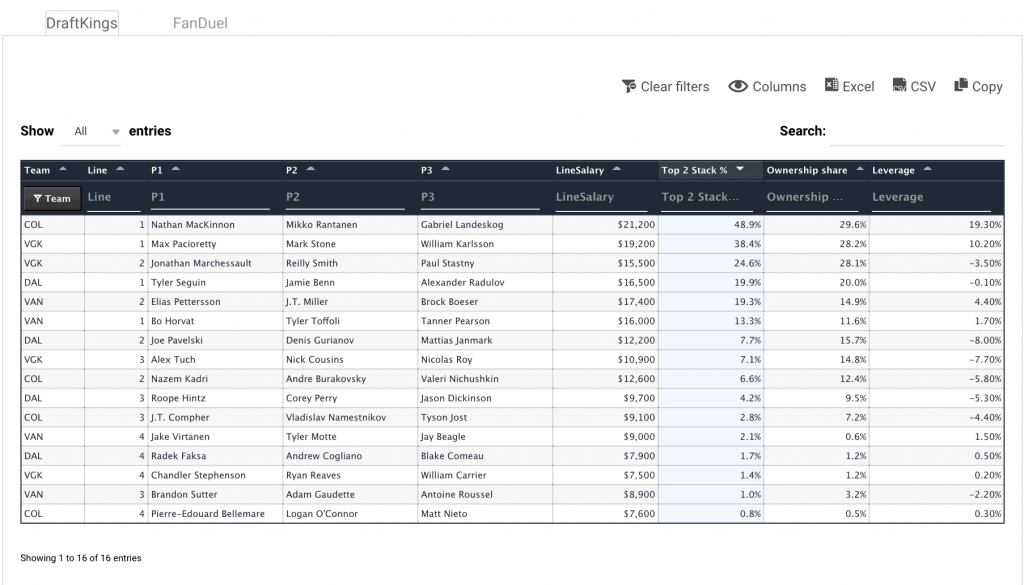The height and width of the screenshot is (585, 1024).
Task: Click the $21,200 salary cell
Action: 605,225
